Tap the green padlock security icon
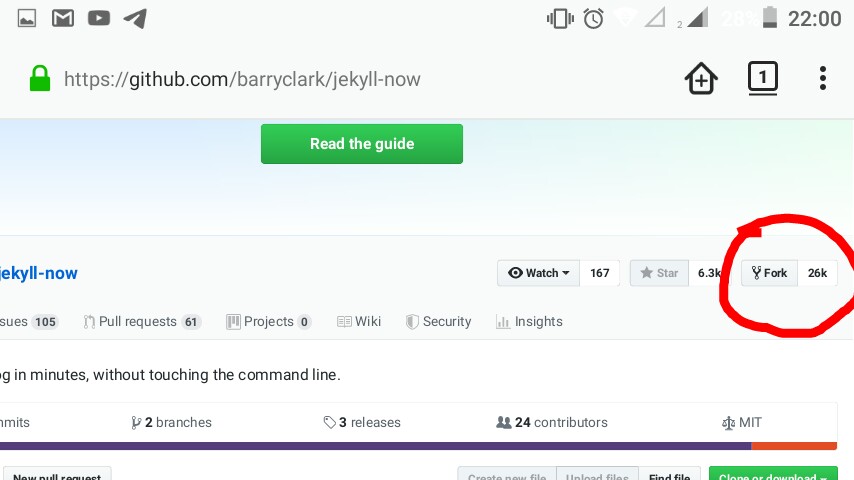This screenshot has width=854, height=480. tap(40, 78)
